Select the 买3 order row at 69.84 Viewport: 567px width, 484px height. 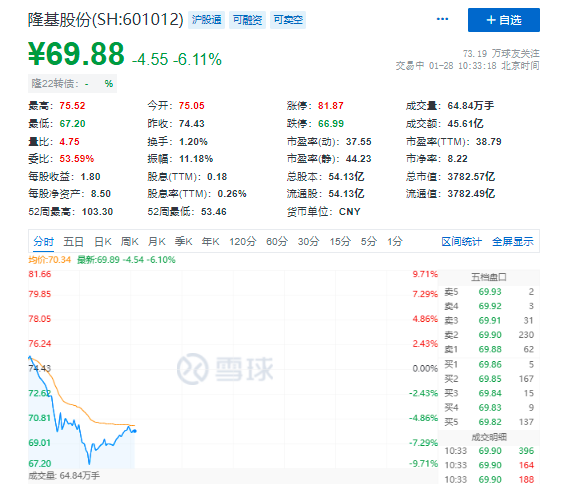[x=489, y=393]
